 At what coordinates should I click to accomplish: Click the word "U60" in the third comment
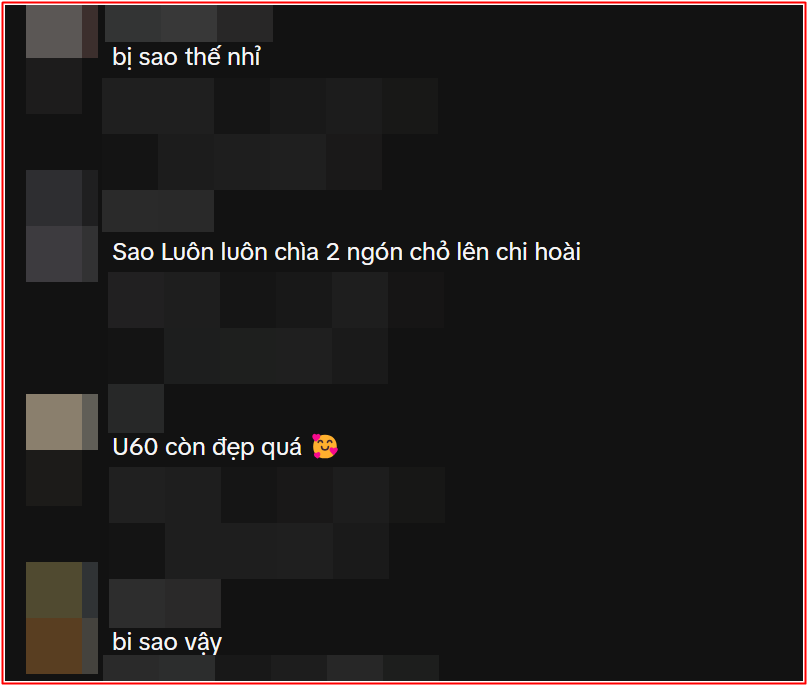(135, 447)
